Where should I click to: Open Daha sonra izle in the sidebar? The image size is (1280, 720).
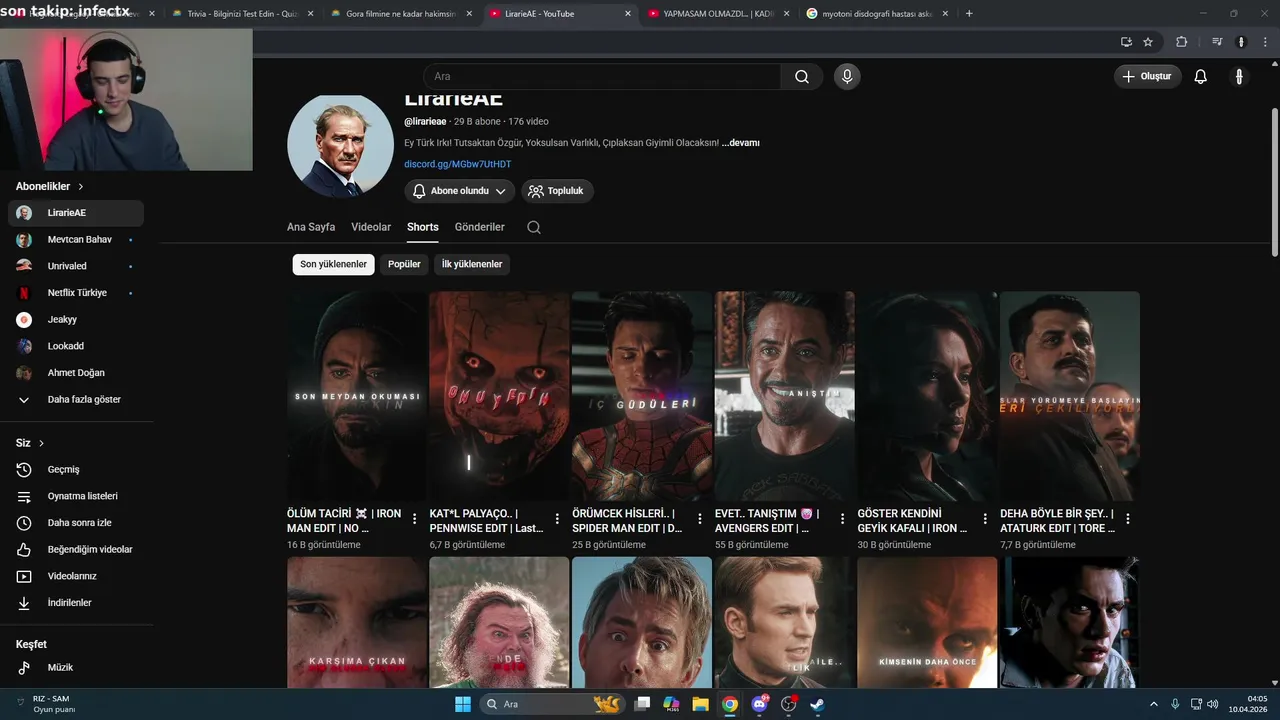[x=76, y=523]
